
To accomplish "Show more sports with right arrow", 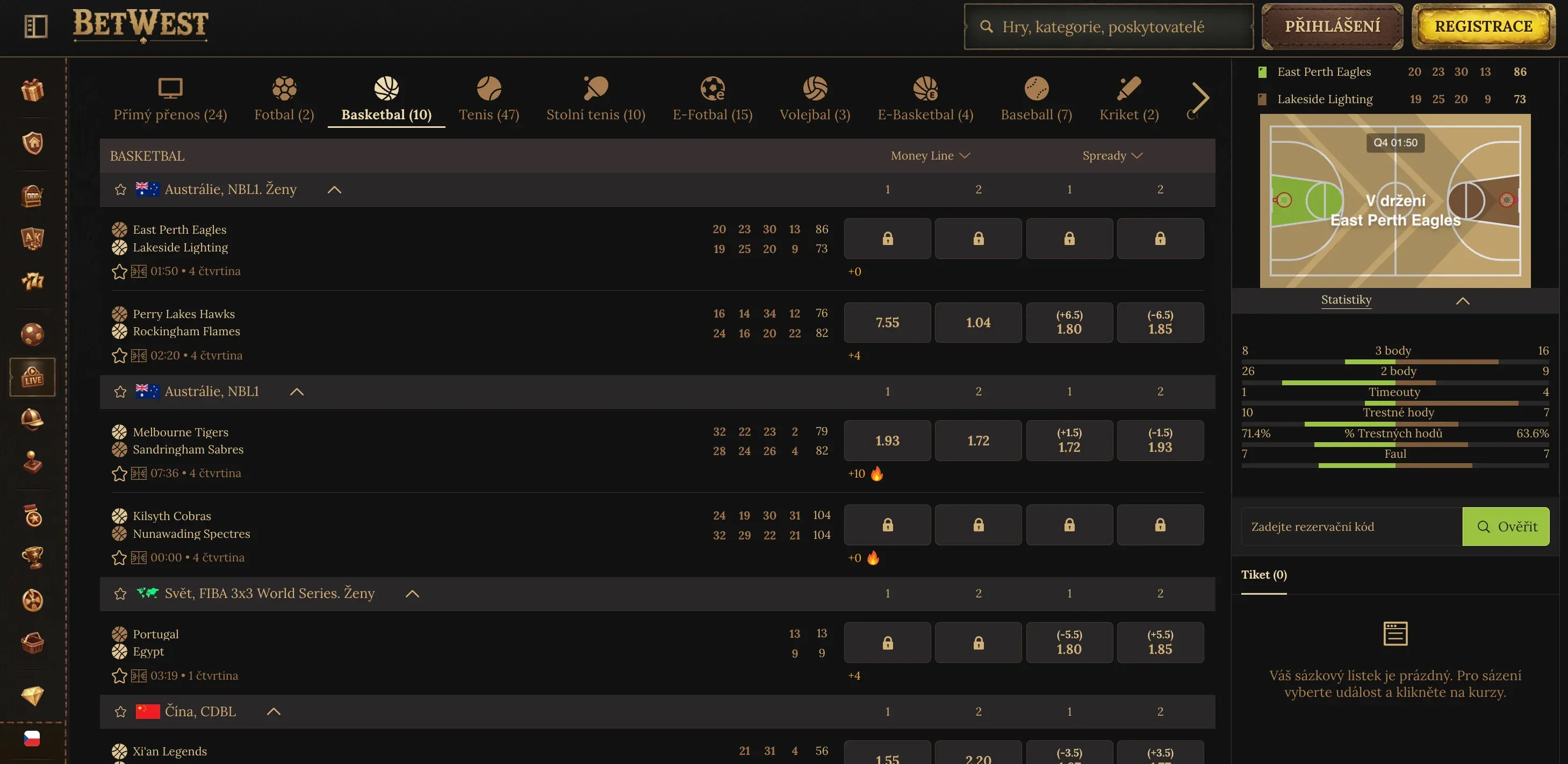I will coord(1200,98).
